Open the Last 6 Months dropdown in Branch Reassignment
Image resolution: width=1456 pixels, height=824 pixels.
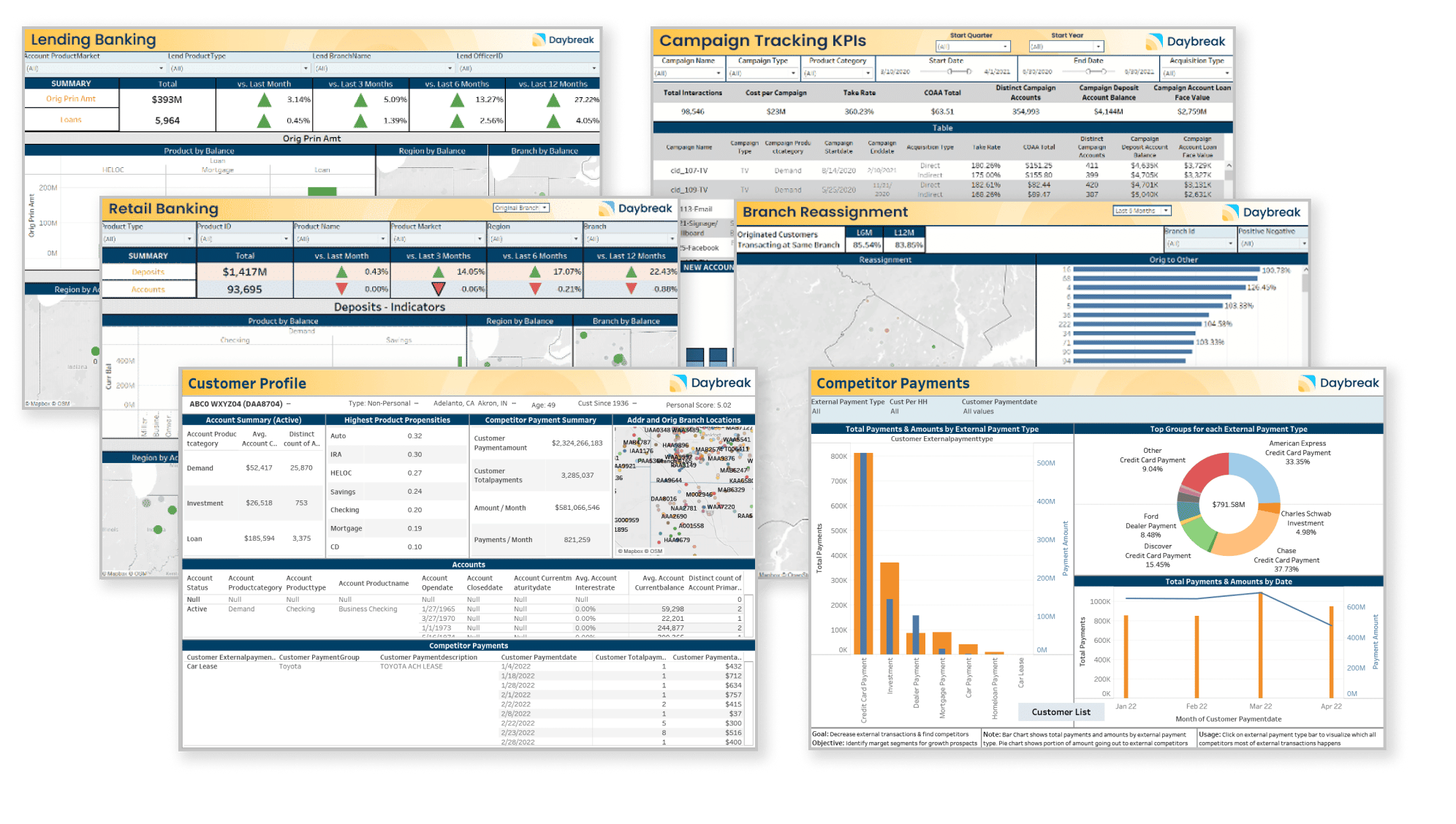[x=1142, y=211]
